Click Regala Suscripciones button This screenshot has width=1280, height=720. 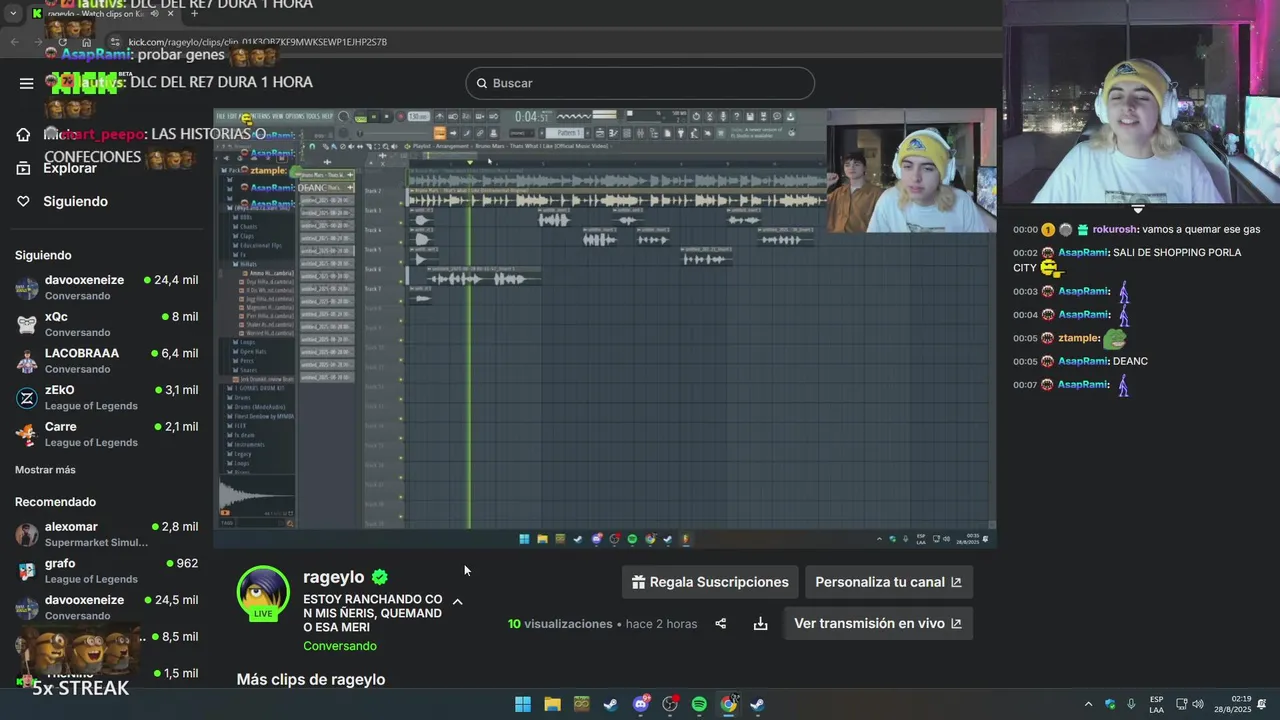point(710,582)
